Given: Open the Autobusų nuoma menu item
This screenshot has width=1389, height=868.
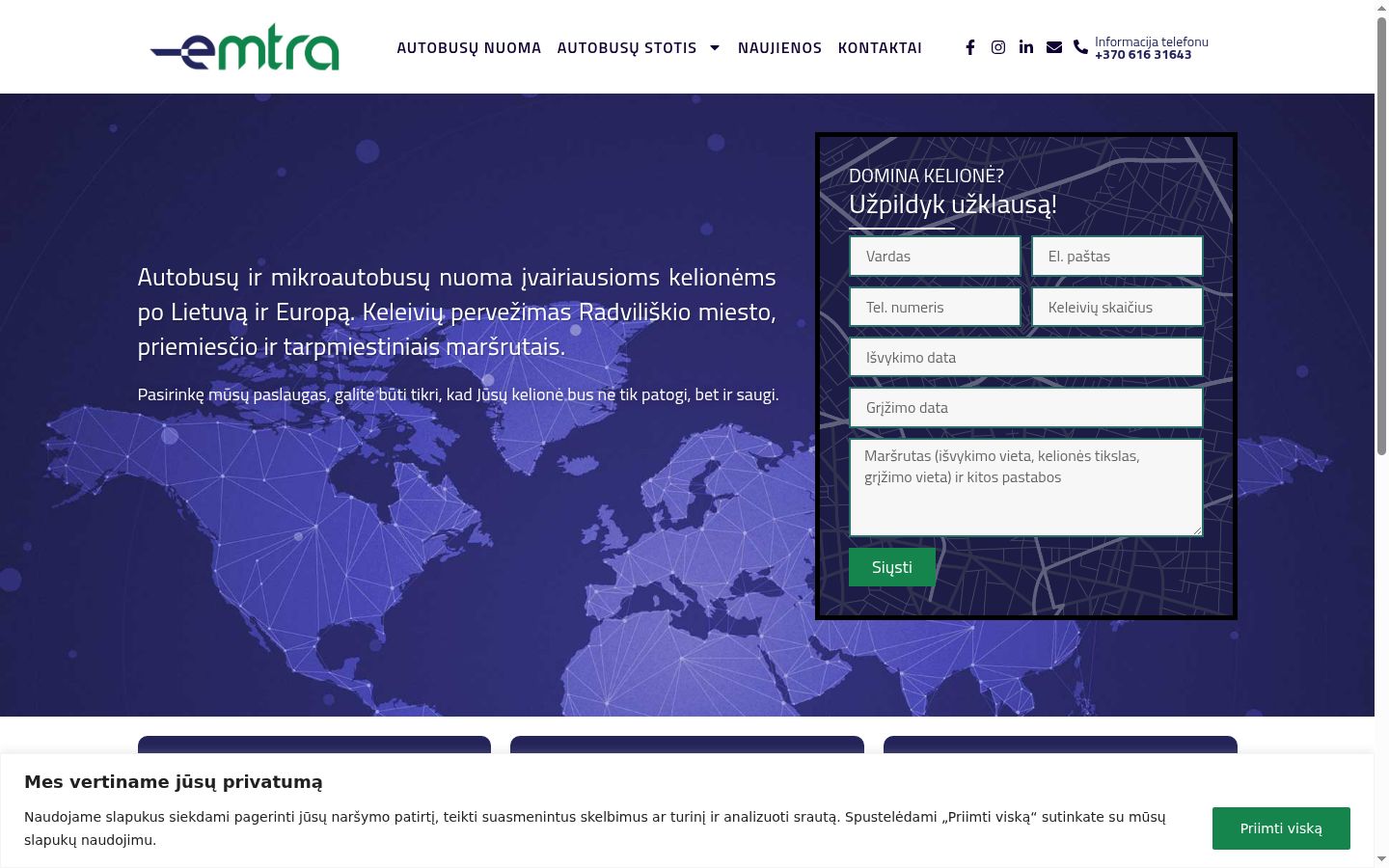Looking at the screenshot, I should pyautogui.click(x=469, y=47).
